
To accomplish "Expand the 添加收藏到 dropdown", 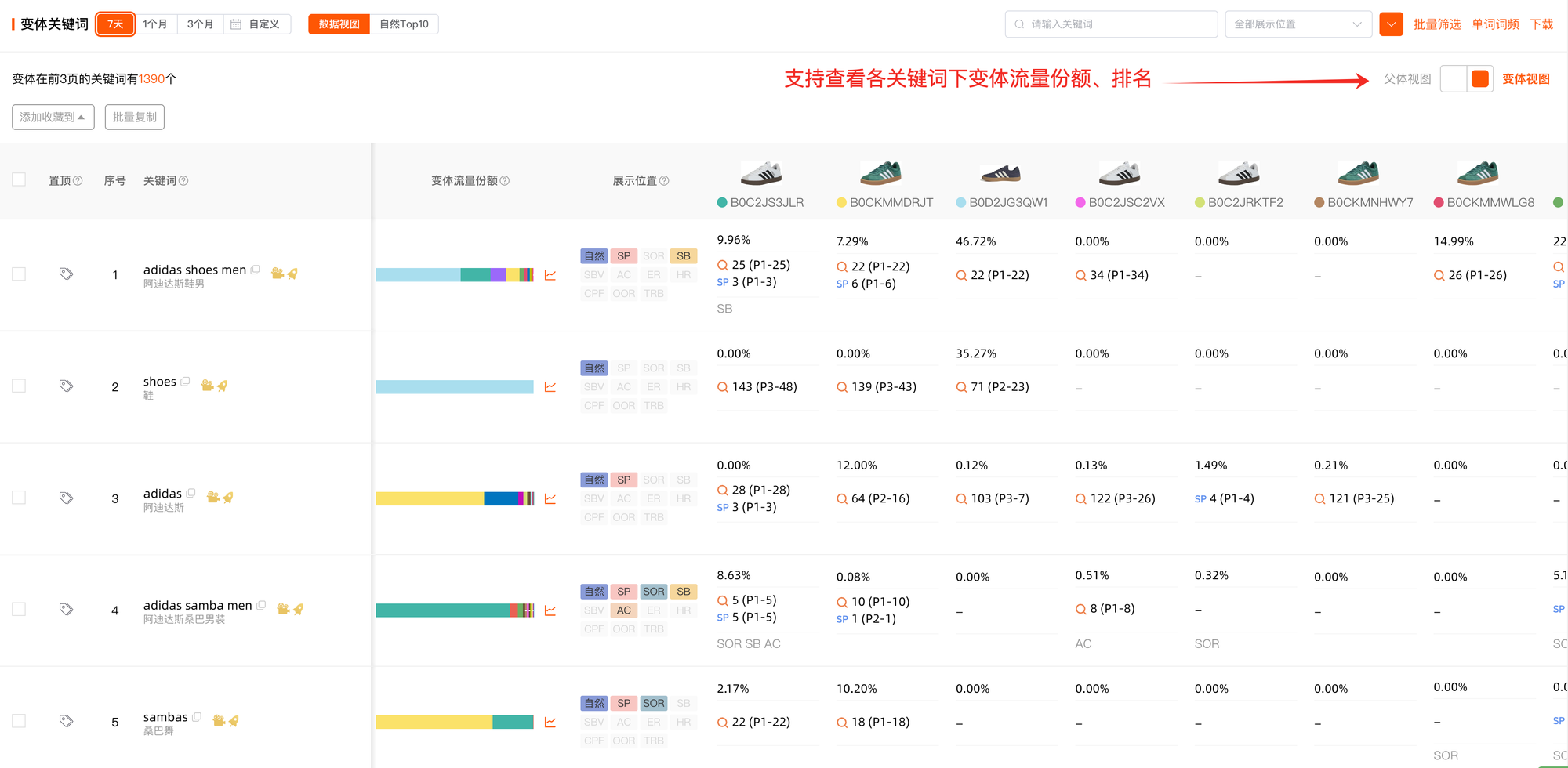I will [x=53, y=118].
